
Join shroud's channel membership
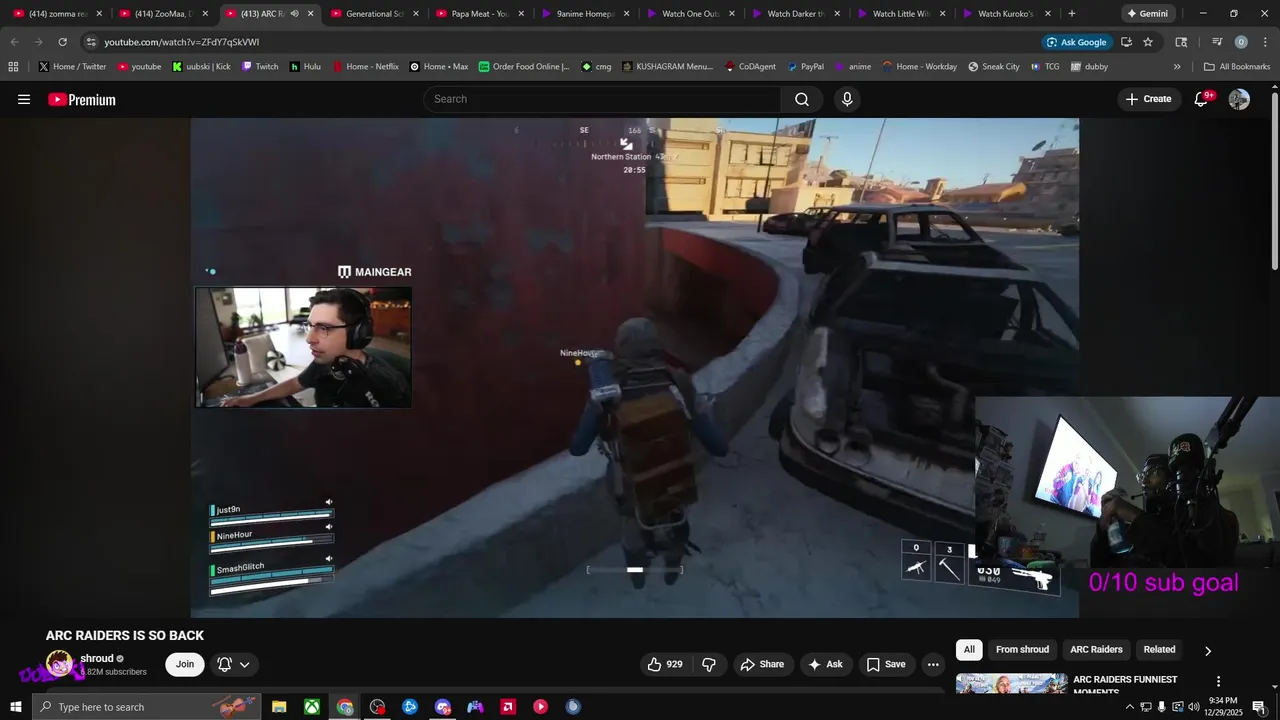[185, 664]
